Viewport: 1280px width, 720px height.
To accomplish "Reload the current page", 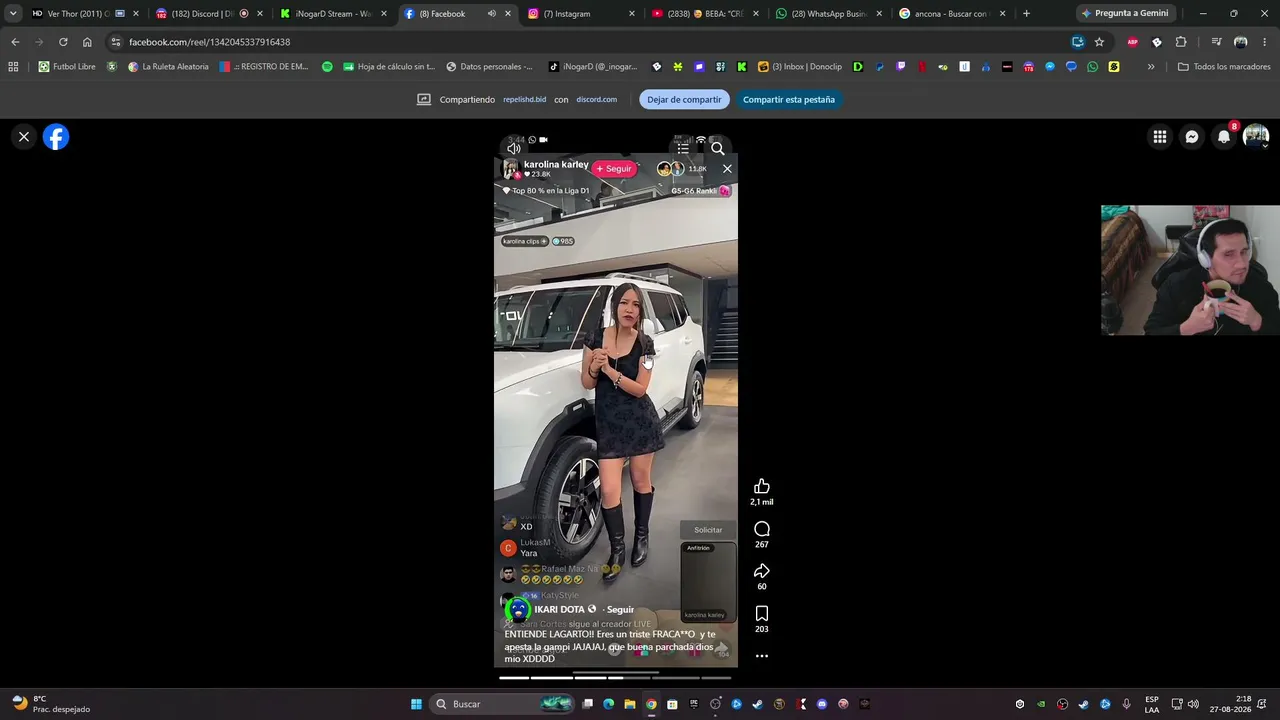I will pyautogui.click(x=63, y=42).
